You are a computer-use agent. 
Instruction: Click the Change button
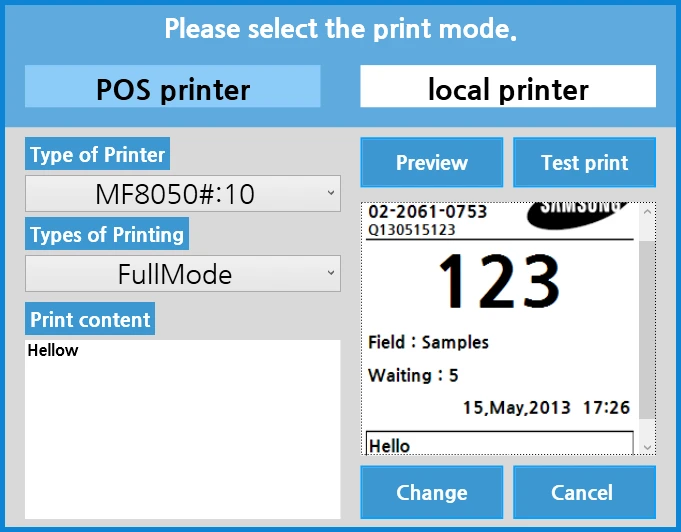[432, 492]
